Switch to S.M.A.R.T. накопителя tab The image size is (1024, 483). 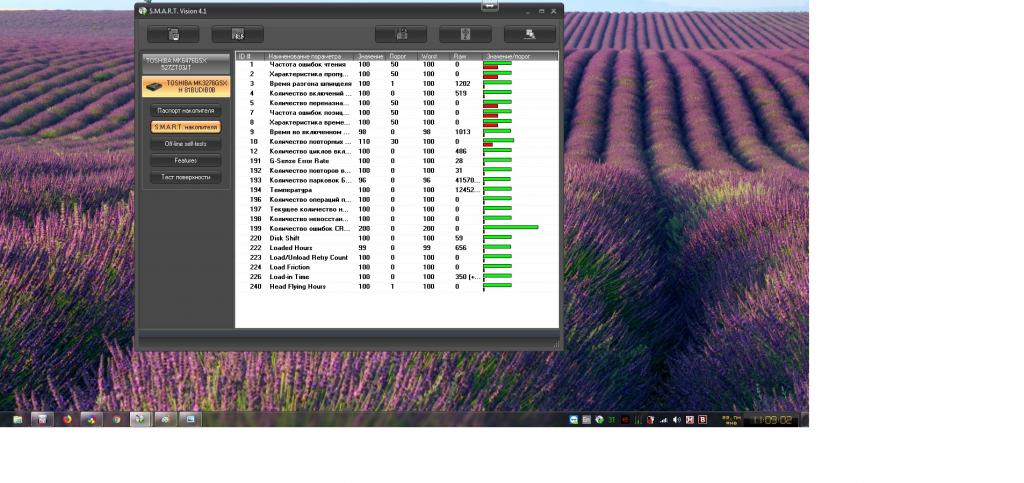click(x=185, y=127)
